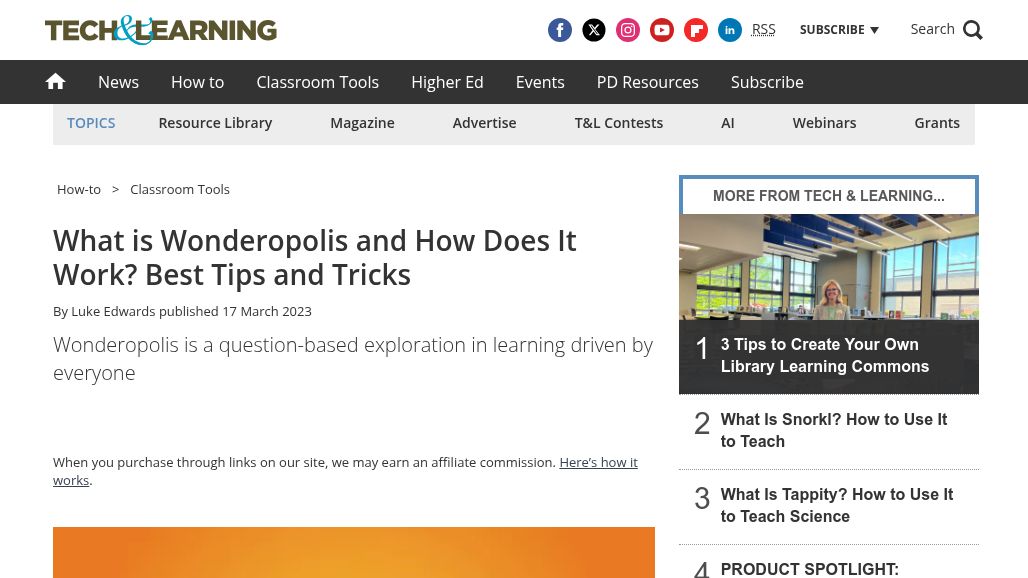Open the Webinars topic
Viewport: 1028px width, 578px height.
click(824, 123)
